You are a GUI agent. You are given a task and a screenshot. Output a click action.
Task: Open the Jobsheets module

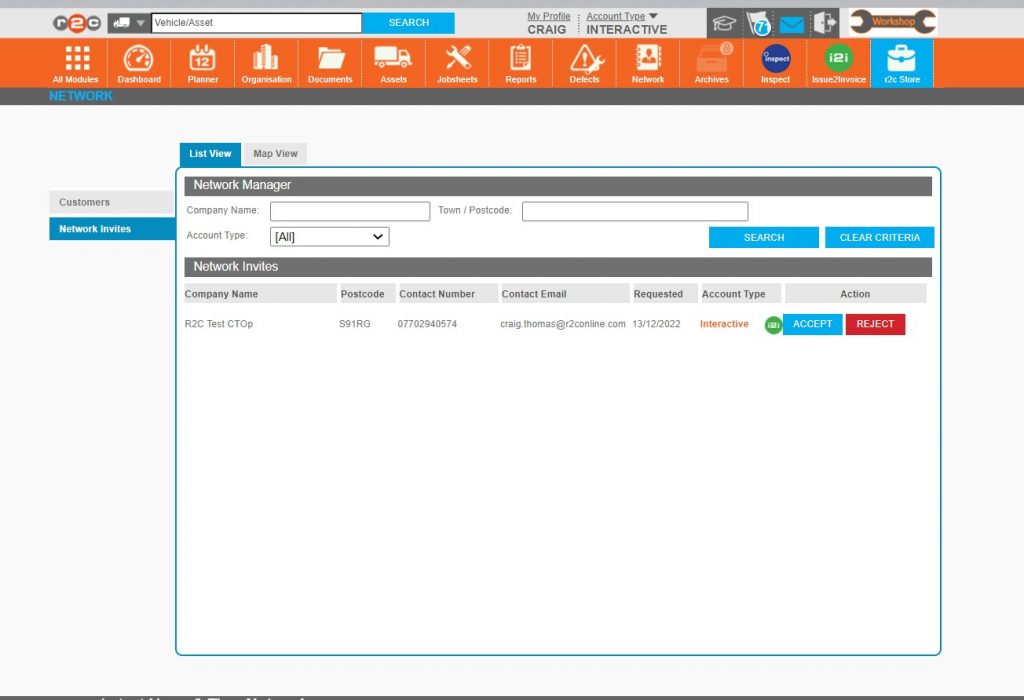(x=456, y=62)
